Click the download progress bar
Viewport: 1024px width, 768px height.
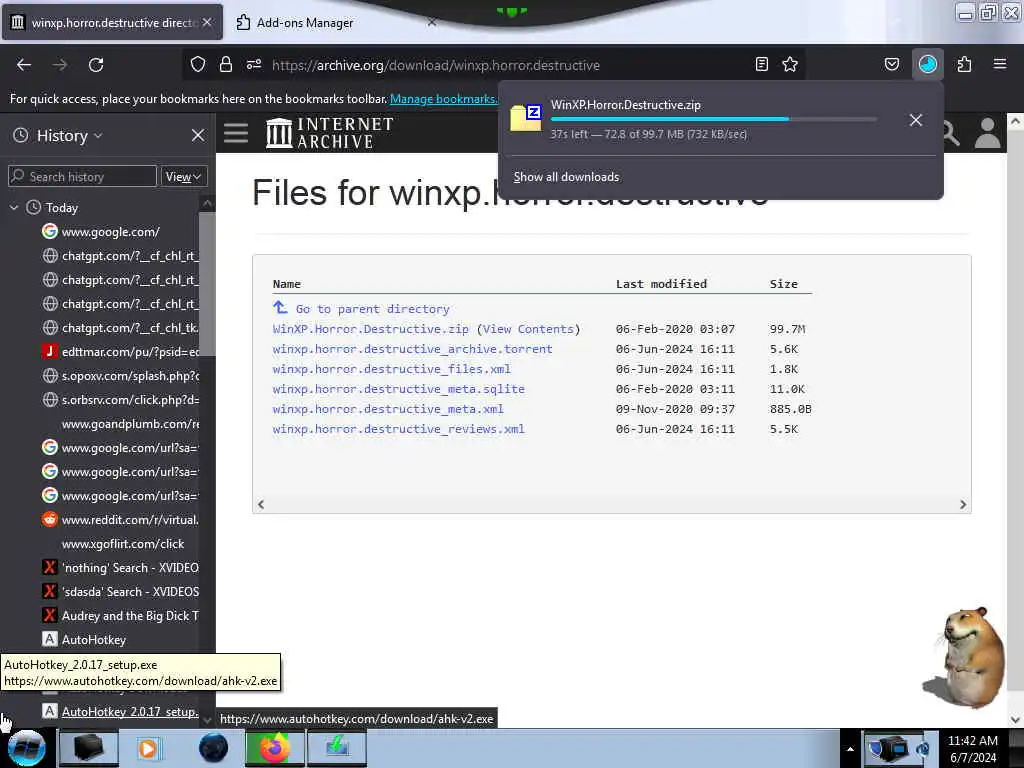(713, 119)
